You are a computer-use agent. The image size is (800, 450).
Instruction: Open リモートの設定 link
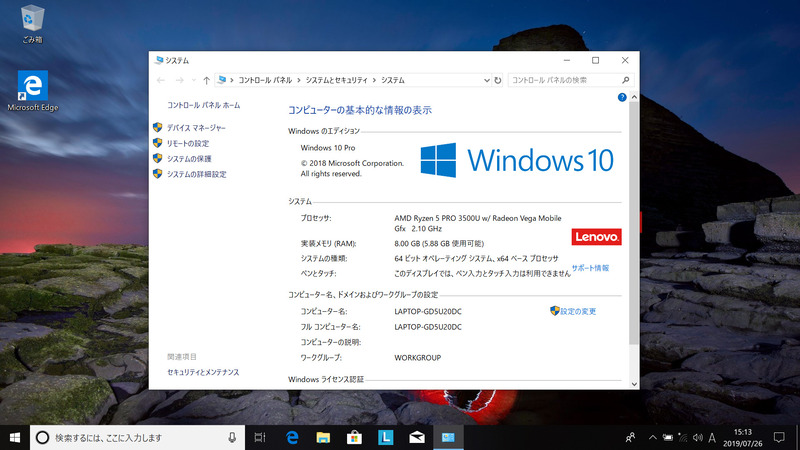pyautogui.click(x=188, y=143)
